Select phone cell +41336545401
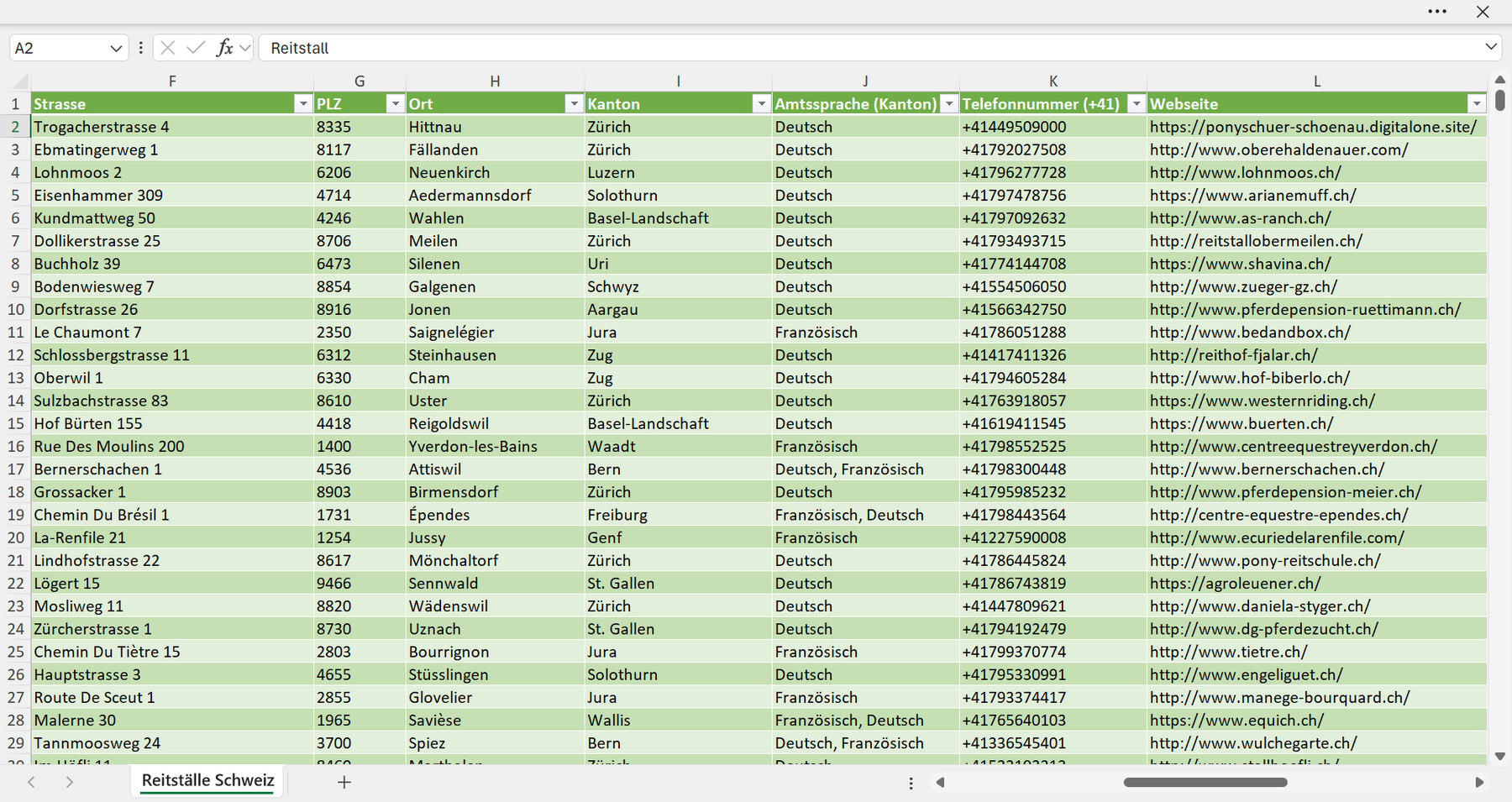The width and height of the screenshot is (1512, 802). tap(1053, 743)
